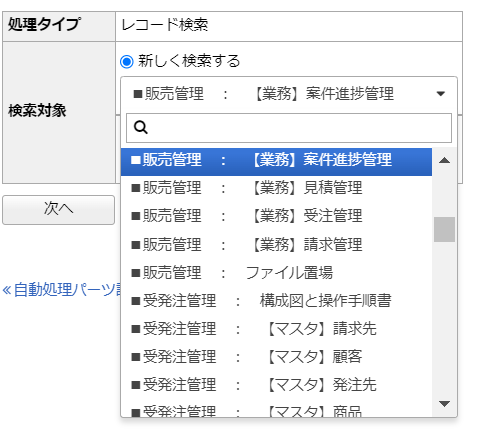Open the 検索対象 dropdown showing 案件進捗管理

[289, 94]
